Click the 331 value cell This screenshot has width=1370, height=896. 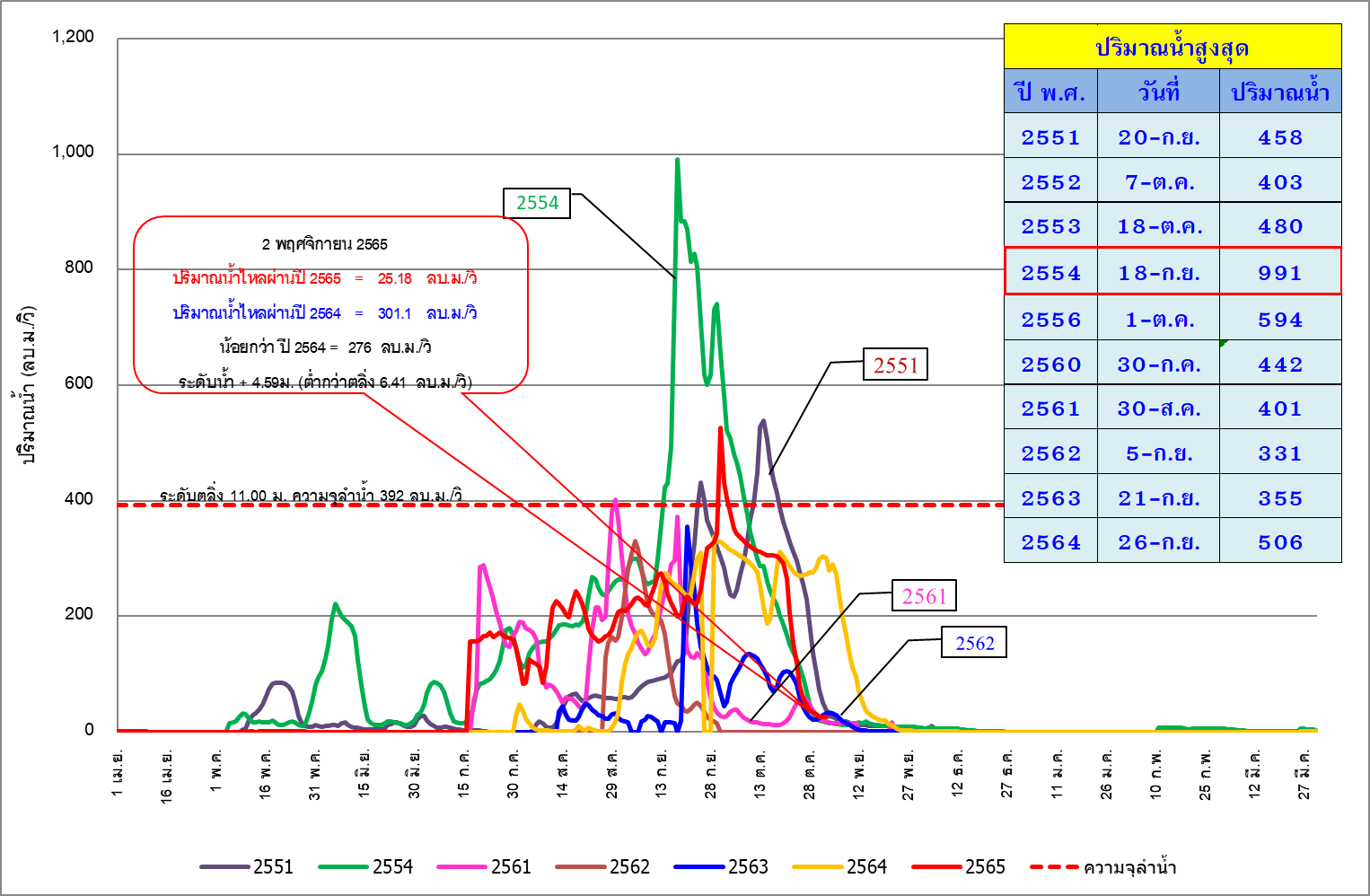[x=1280, y=452]
